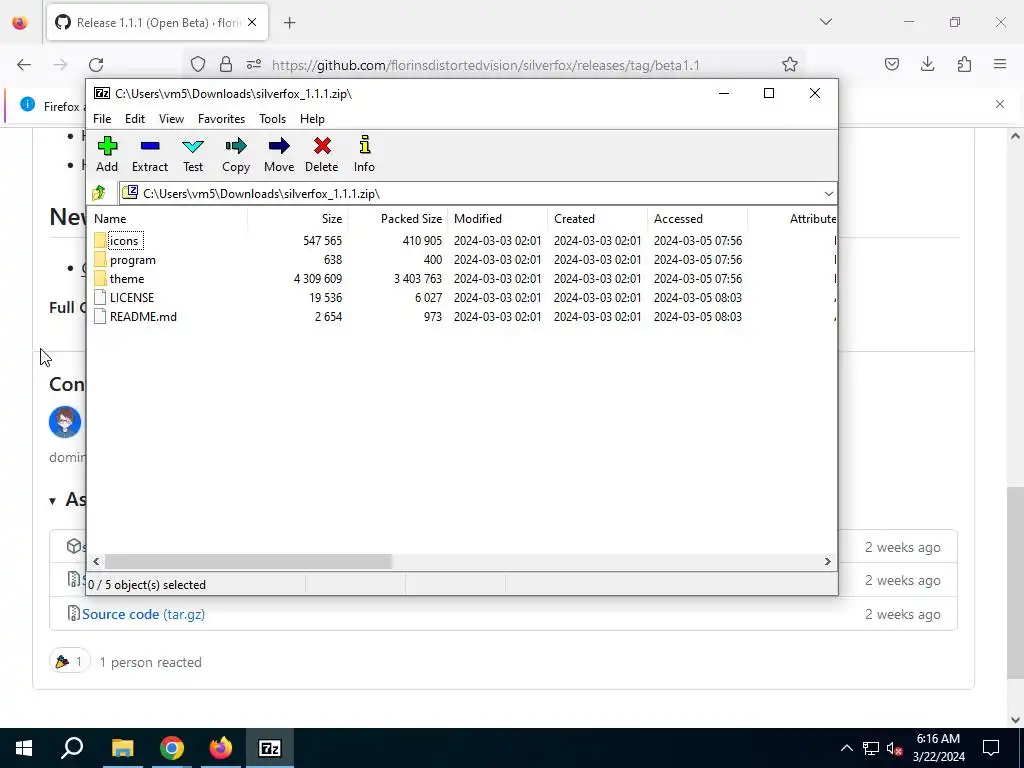Click the Attributes column header
This screenshot has width=1024, height=768.
click(792, 219)
